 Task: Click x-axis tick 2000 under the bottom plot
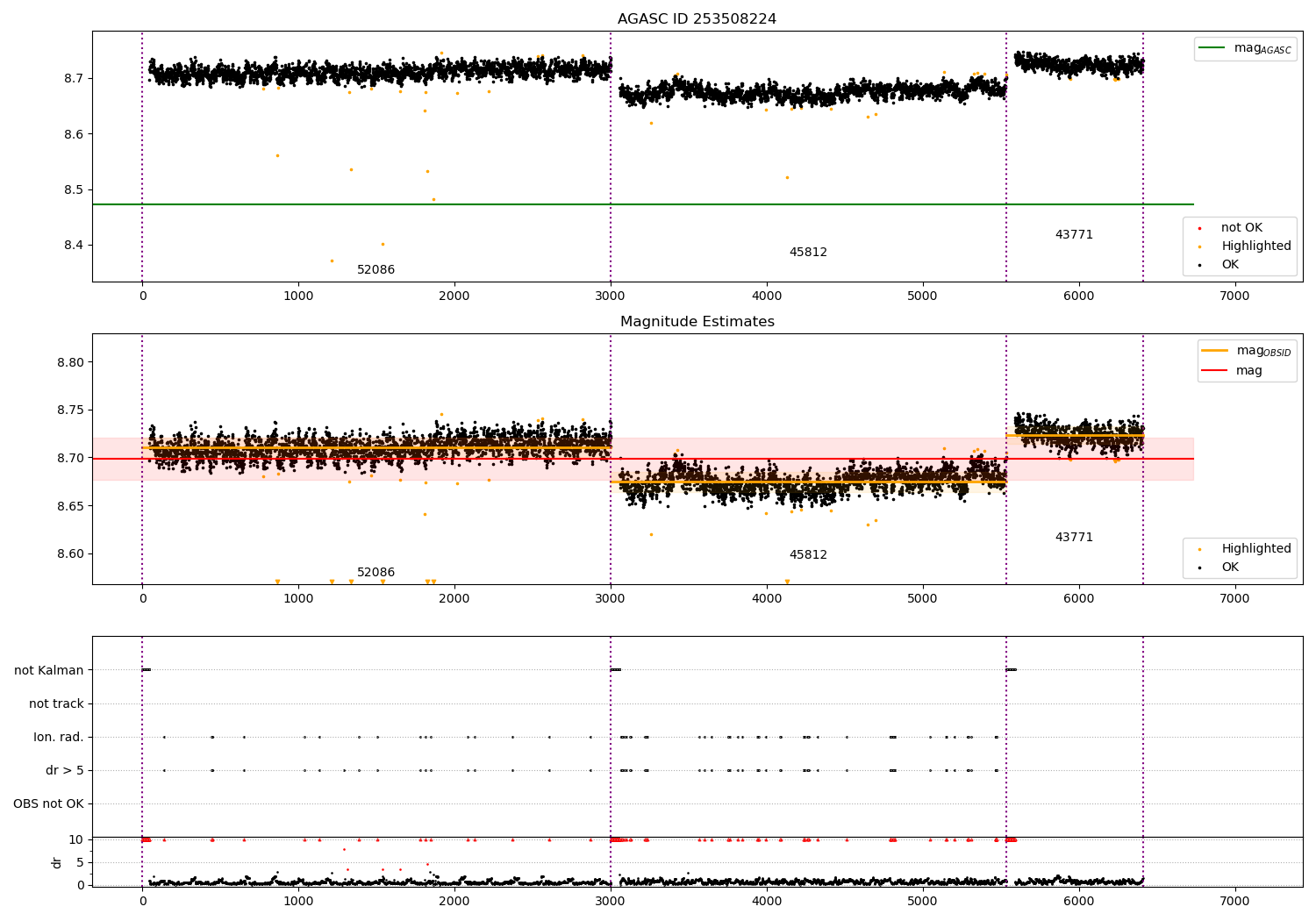454,901
